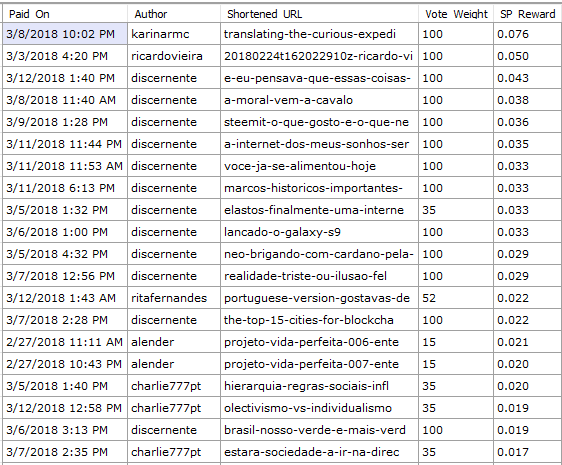Select date 3/12/2018 1:43 AM

(65, 298)
